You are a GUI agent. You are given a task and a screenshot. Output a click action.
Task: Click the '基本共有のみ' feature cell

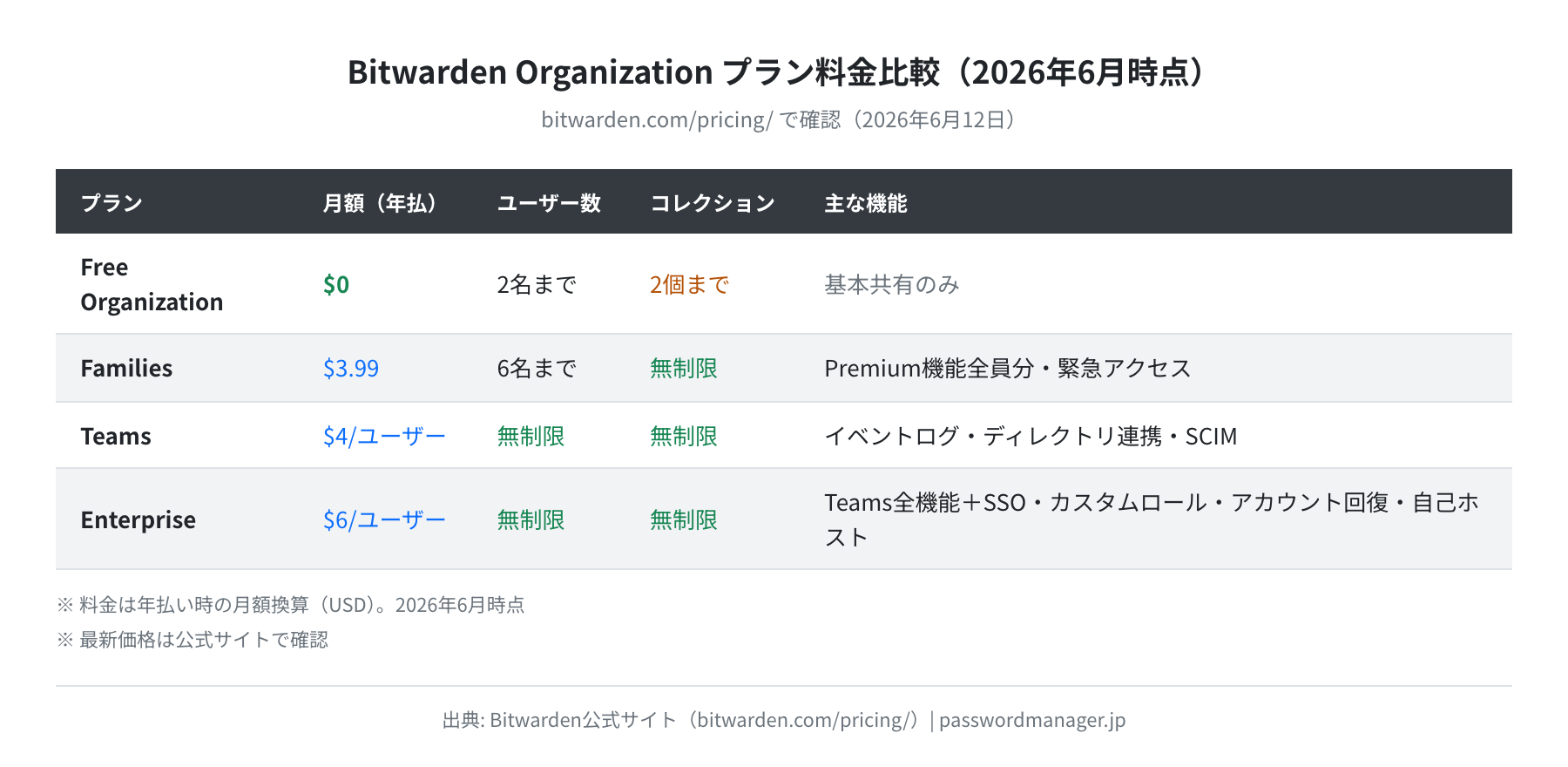pyautogui.click(x=892, y=284)
